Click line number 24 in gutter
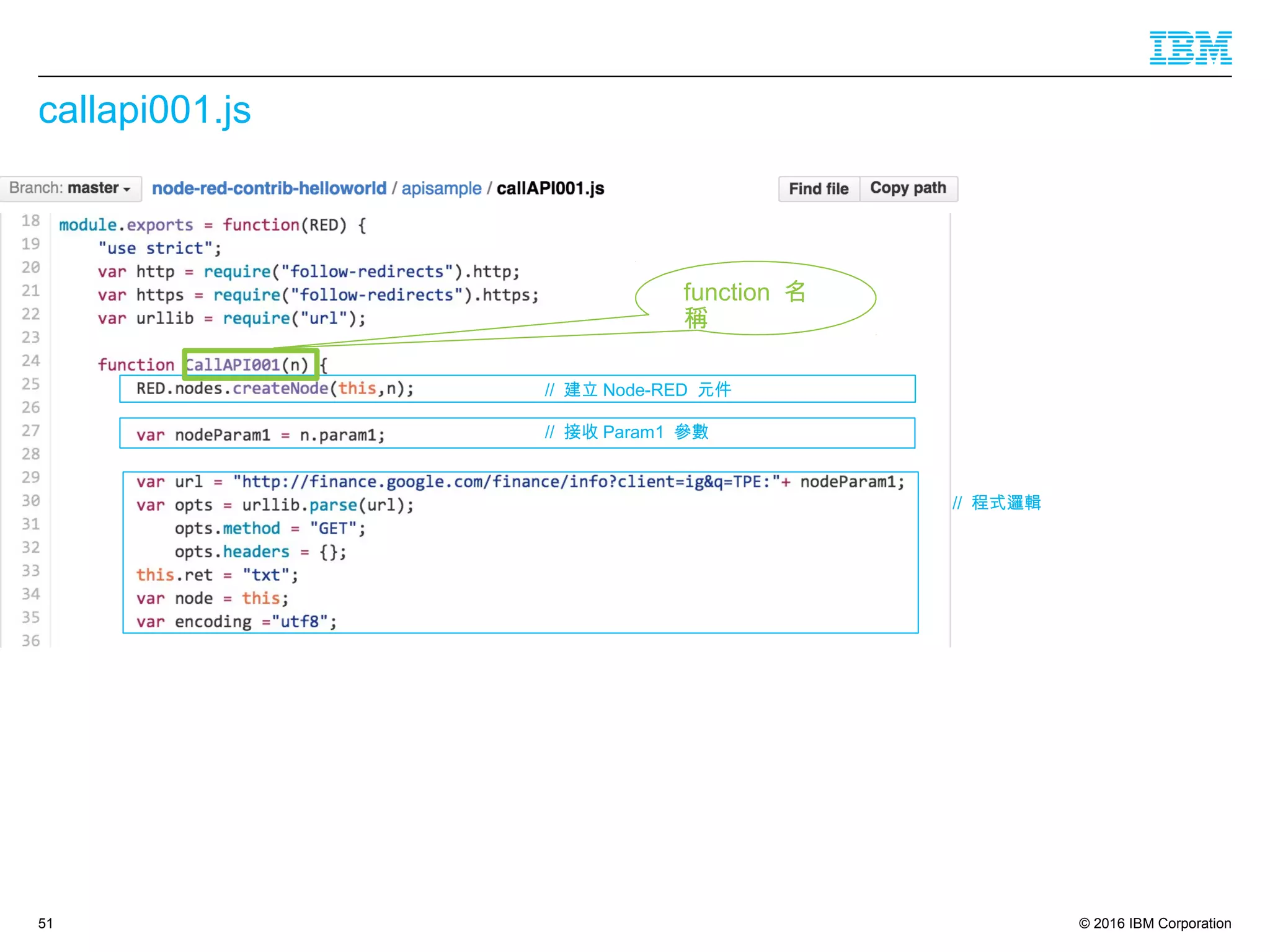The width and height of the screenshot is (1270, 952). pyautogui.click(x=30, y=361)
